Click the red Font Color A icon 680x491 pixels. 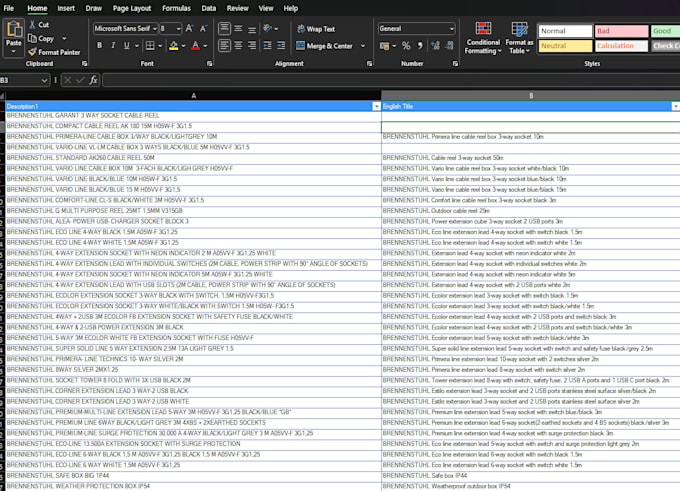click(x=196, y=46)
